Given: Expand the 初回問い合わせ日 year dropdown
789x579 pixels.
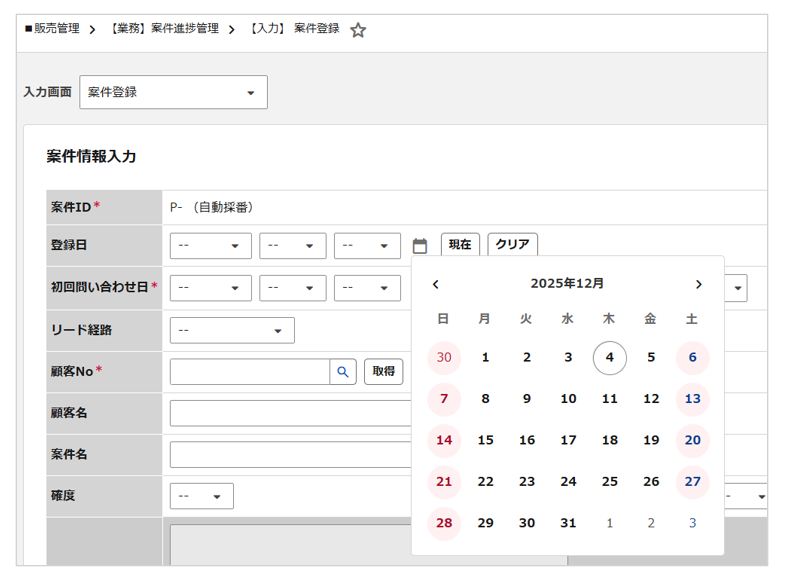Looking at the screenshot, I should [211, 288].
